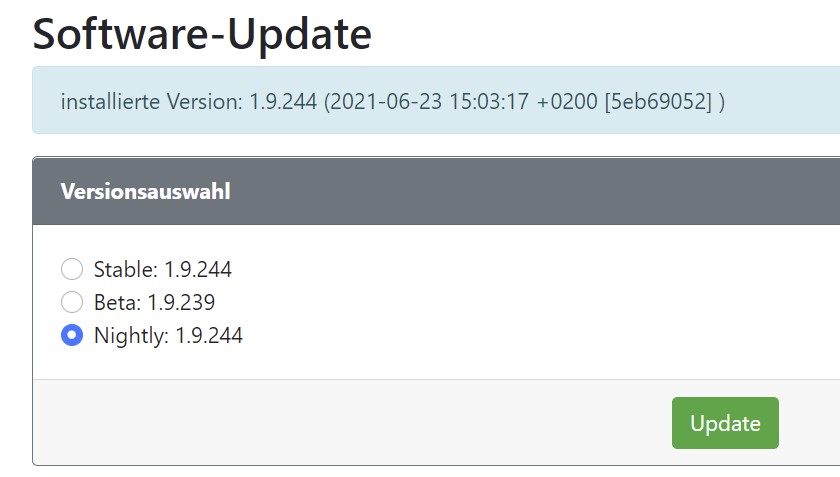840x477 pixels.
Task: Click the 'Nightly: 1.9.244' label text
Action: pos(168,336)
